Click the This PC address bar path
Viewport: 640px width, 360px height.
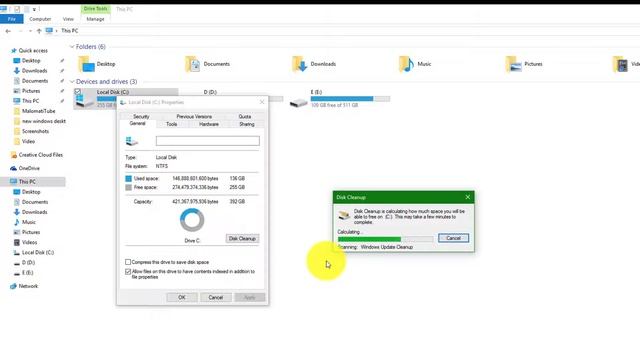coord(69,31)
